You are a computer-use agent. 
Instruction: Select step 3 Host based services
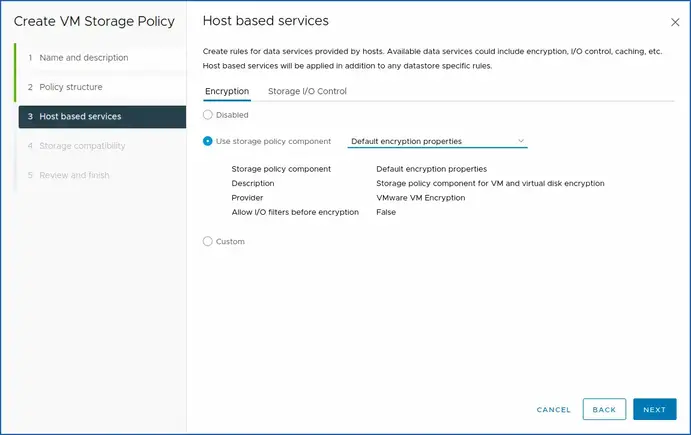click(x=80, y=117)
